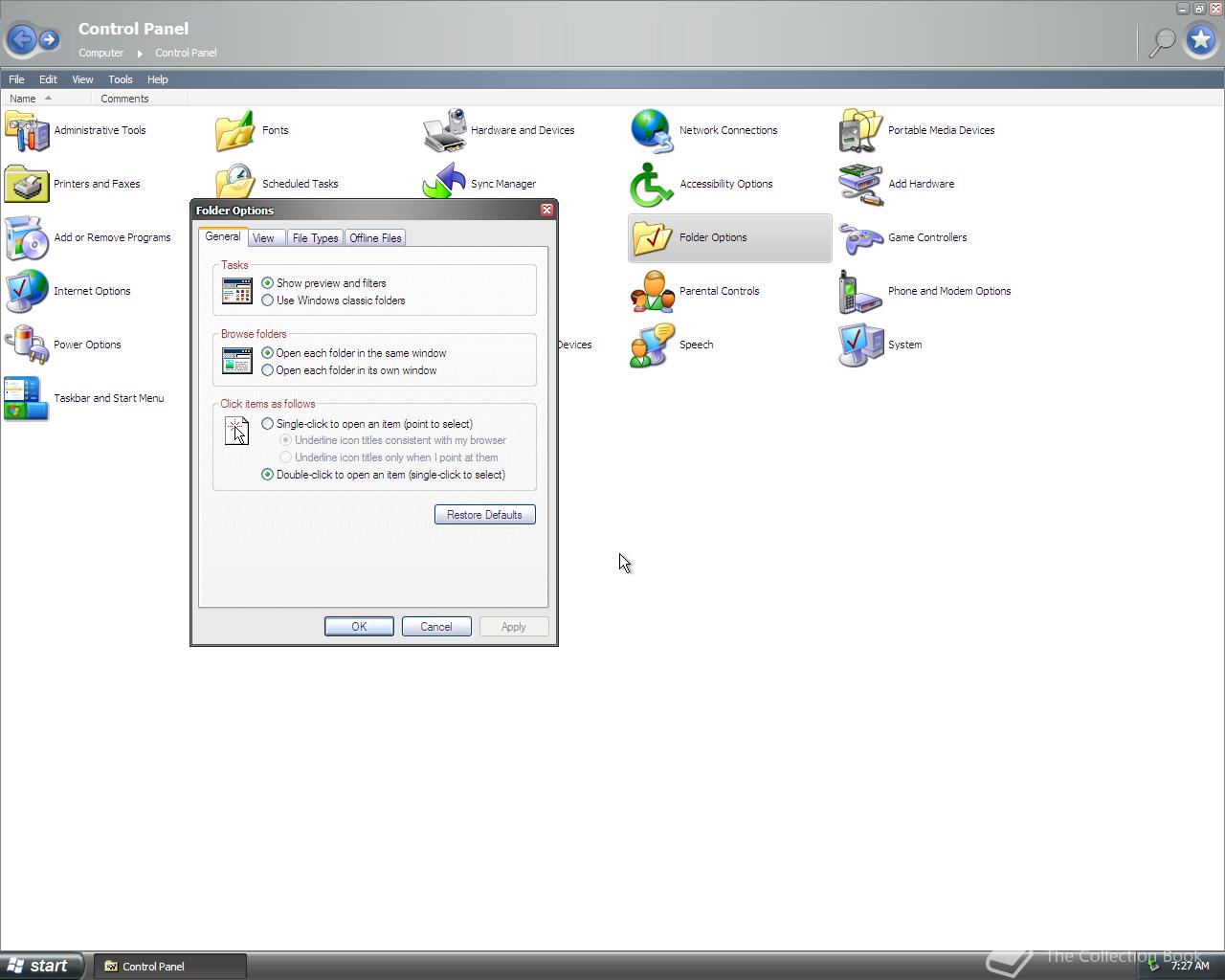The height and width of the screenshot is (980, 1225).
Task: Open Scheduled Tasks icon
Action: click(x=234, y=182)
